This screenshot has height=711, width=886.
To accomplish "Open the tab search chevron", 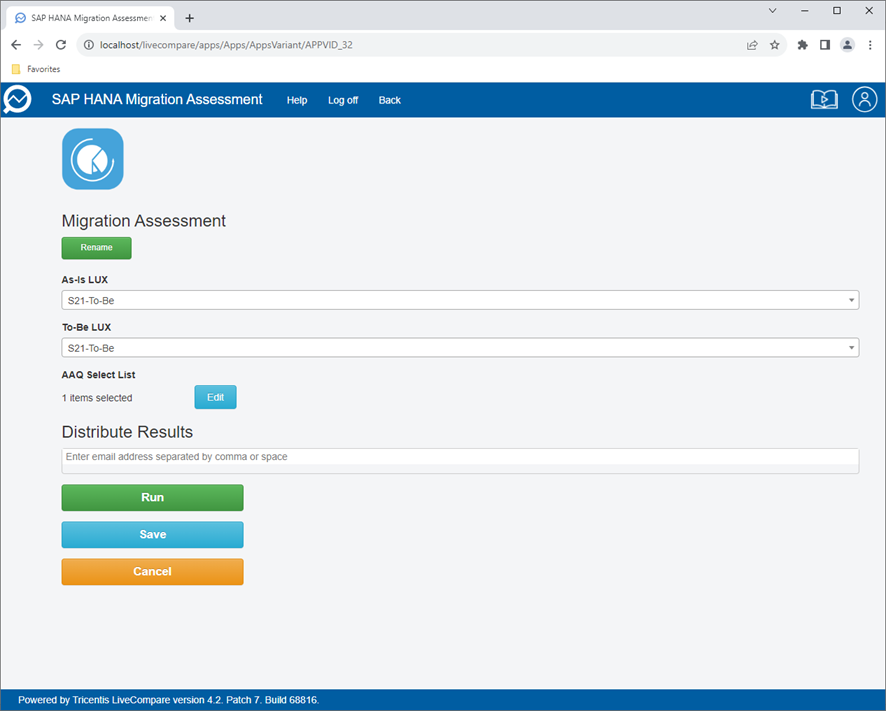I will point(772,11).
